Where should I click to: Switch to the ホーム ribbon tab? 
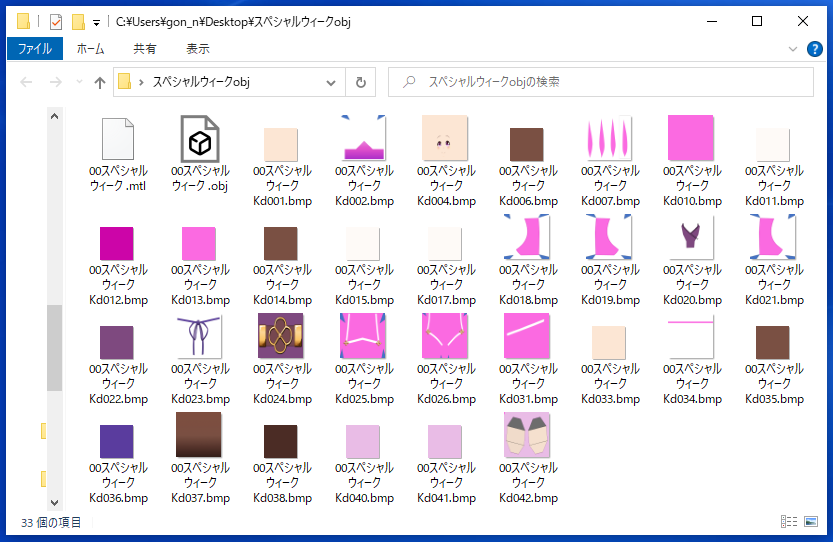tap(90, 49)
